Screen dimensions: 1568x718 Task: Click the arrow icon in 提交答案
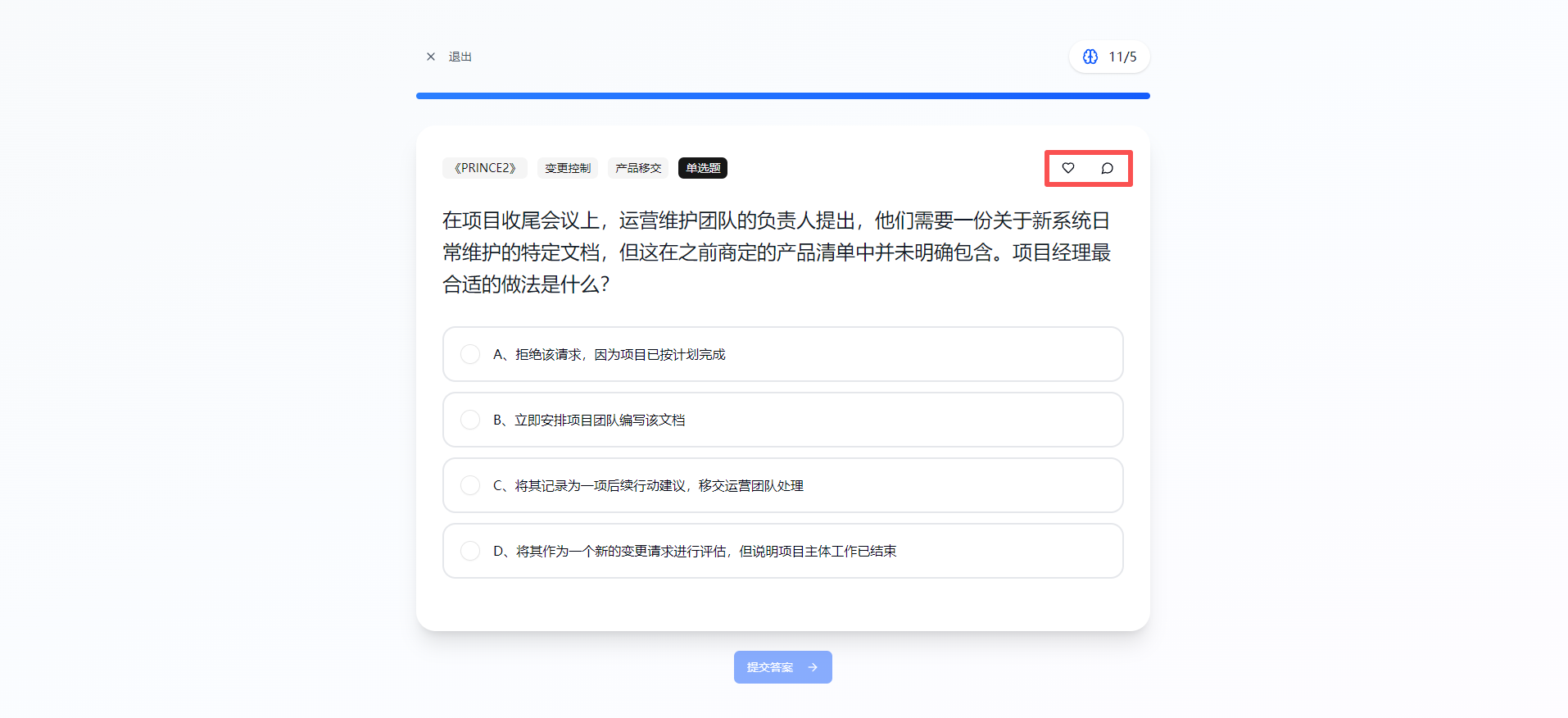pyautogui.click(x=813, y=667)
